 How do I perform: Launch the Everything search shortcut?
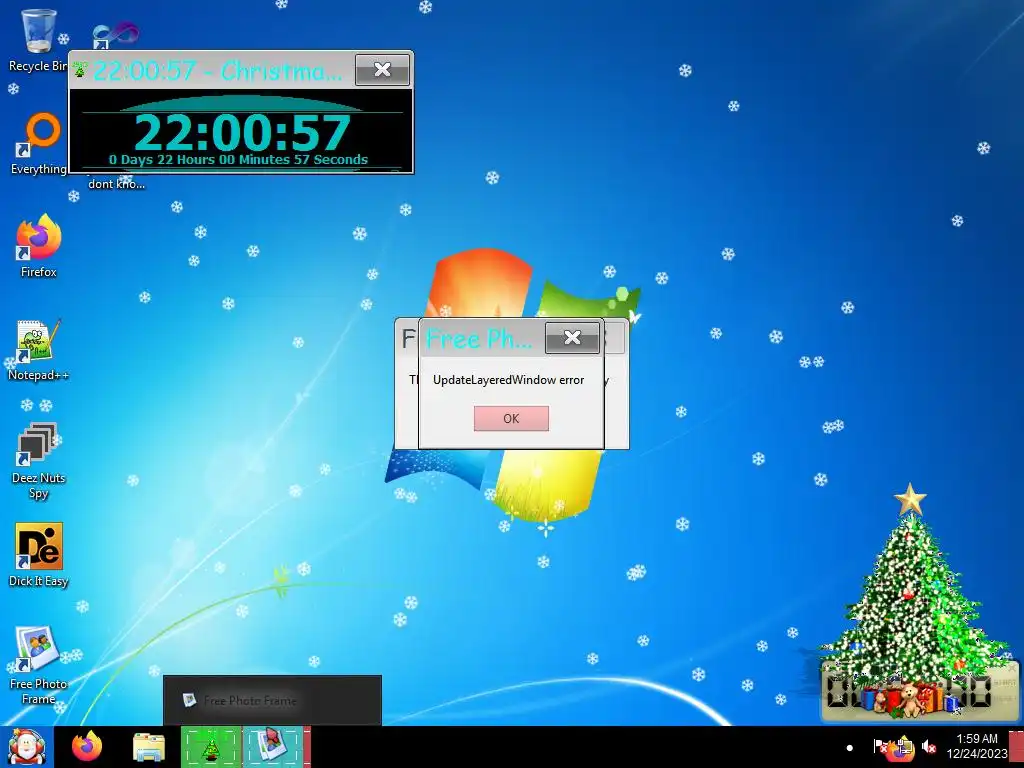coord(38,144)
